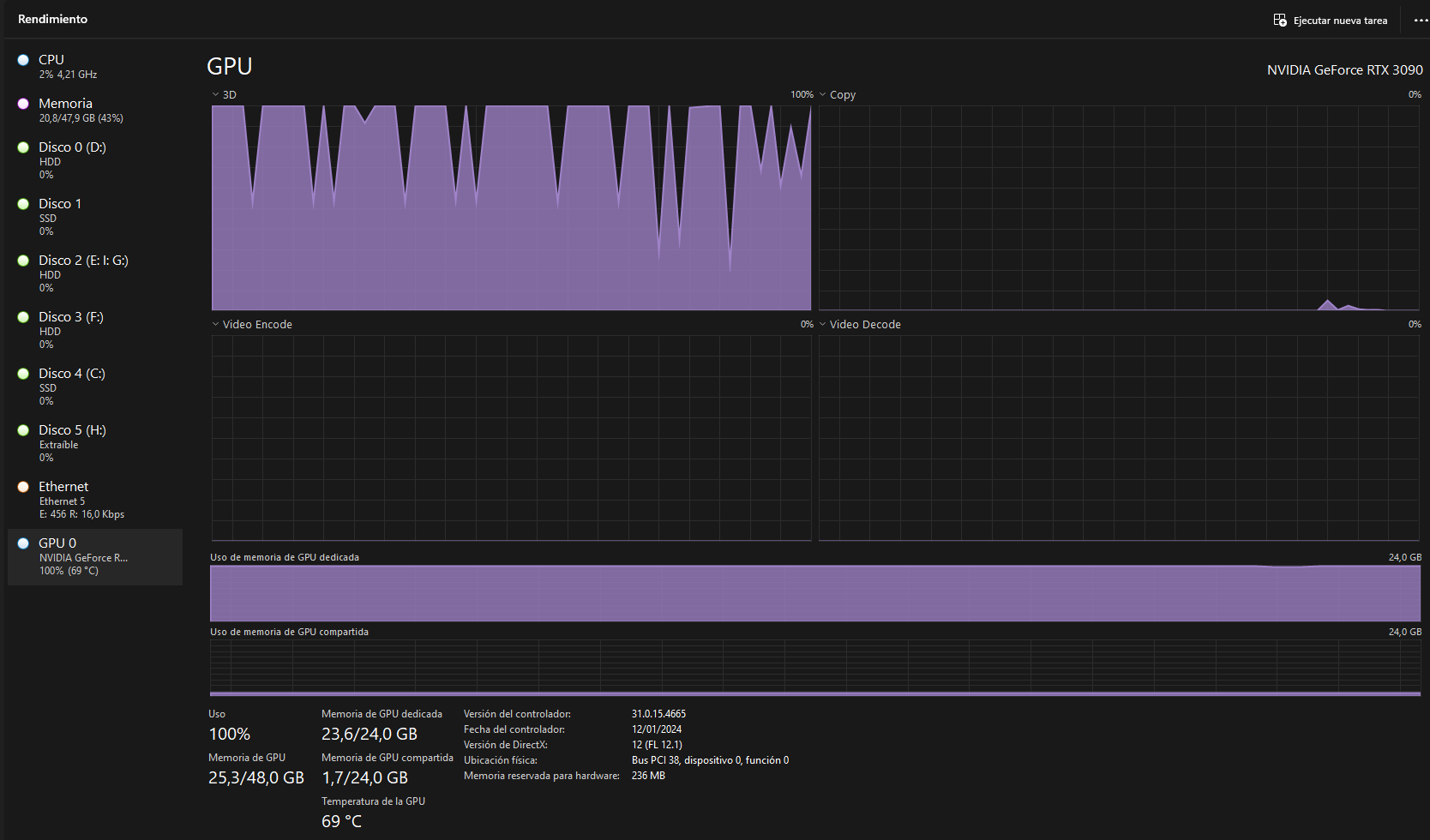
Task: Click the Ethernet circle indicator icon
Action: point(23,487)
